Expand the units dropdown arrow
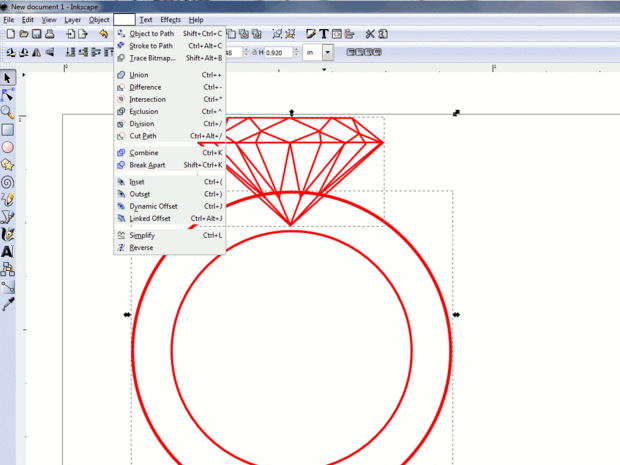 point(327,52)
